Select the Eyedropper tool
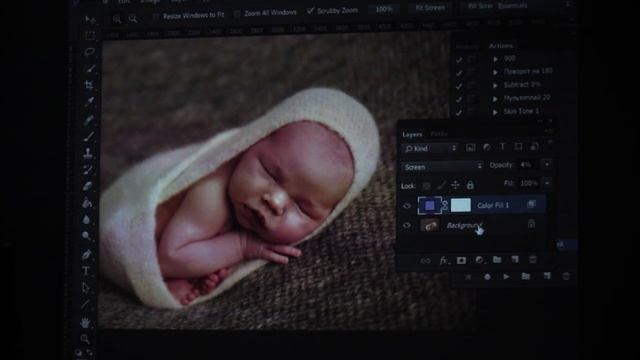Viewport: 640px width, 360px height. pos(89,102)
